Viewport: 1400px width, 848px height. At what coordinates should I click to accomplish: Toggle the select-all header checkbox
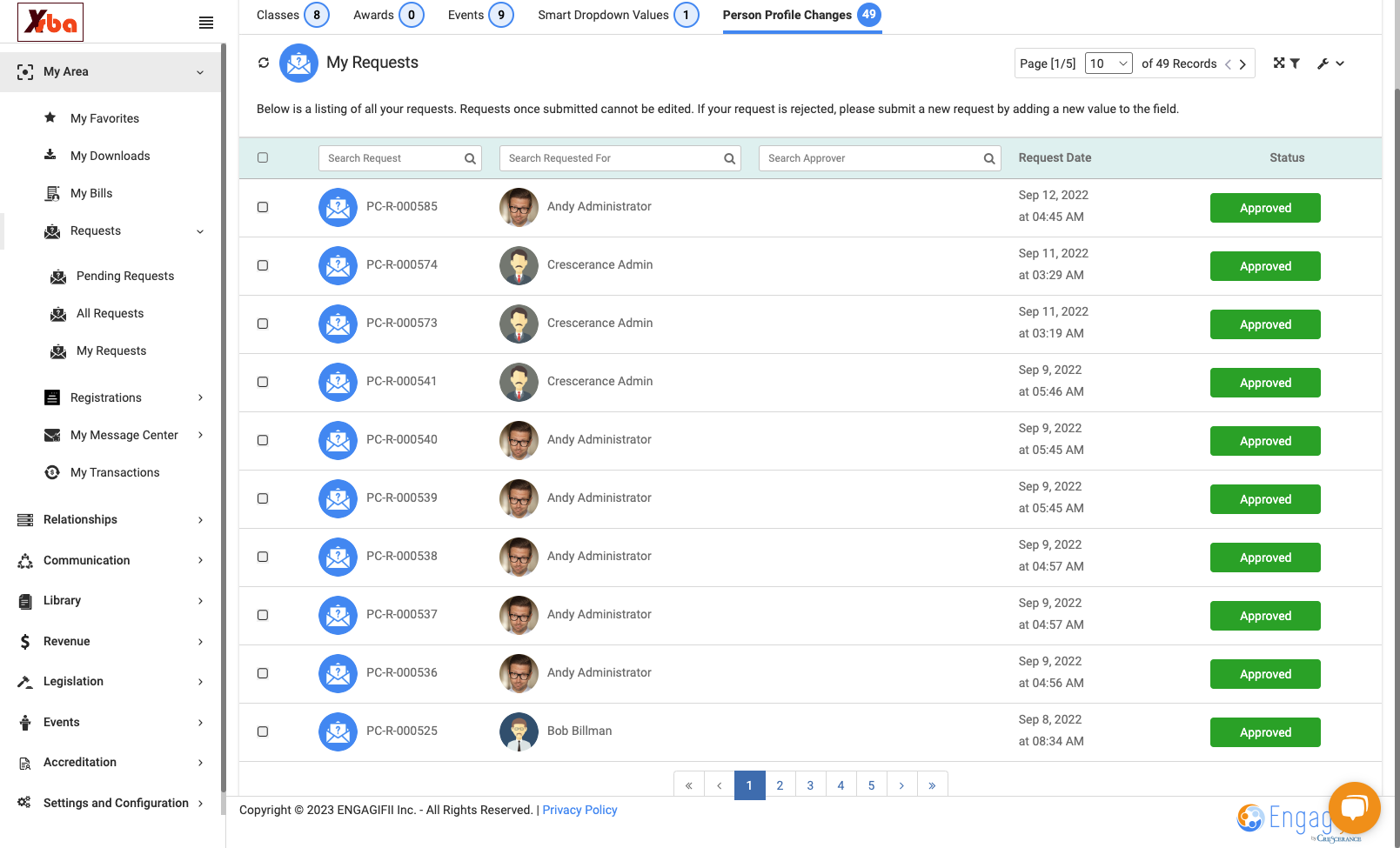263,157
